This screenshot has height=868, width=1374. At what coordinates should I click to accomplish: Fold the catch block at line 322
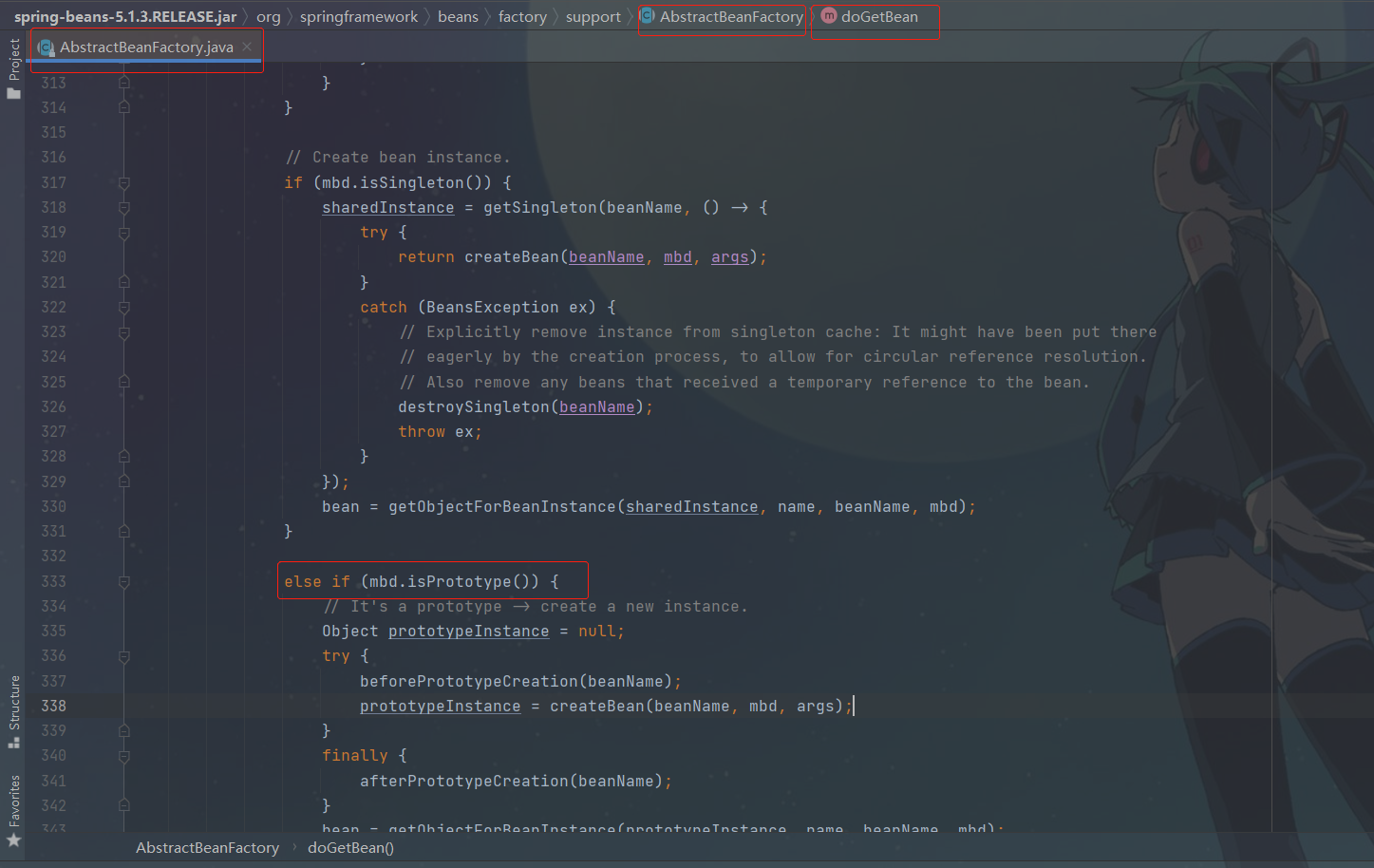[124, 308]
